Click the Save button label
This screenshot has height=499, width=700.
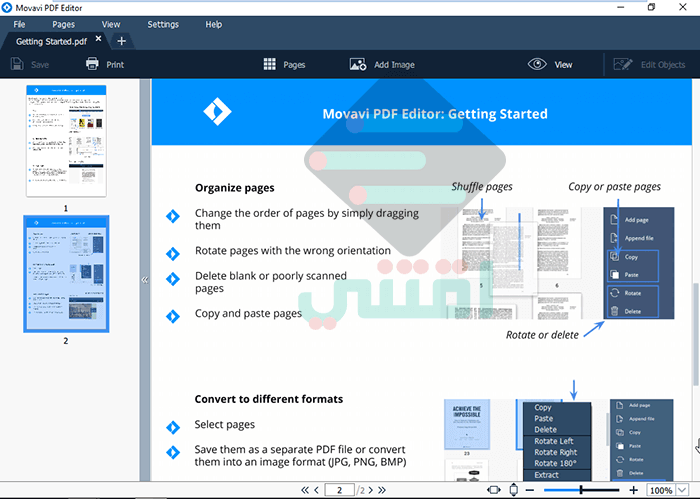click(40, 65)
